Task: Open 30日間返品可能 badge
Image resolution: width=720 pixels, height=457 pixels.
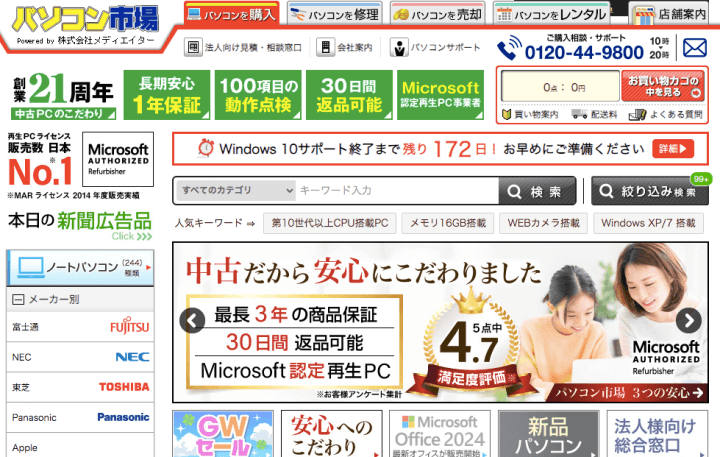Action: click(x=349, y=95)
